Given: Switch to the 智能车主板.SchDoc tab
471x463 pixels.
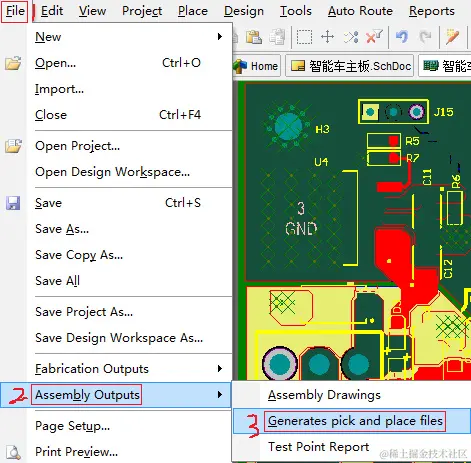Looking at the screenshot, I should coord(350,66).
